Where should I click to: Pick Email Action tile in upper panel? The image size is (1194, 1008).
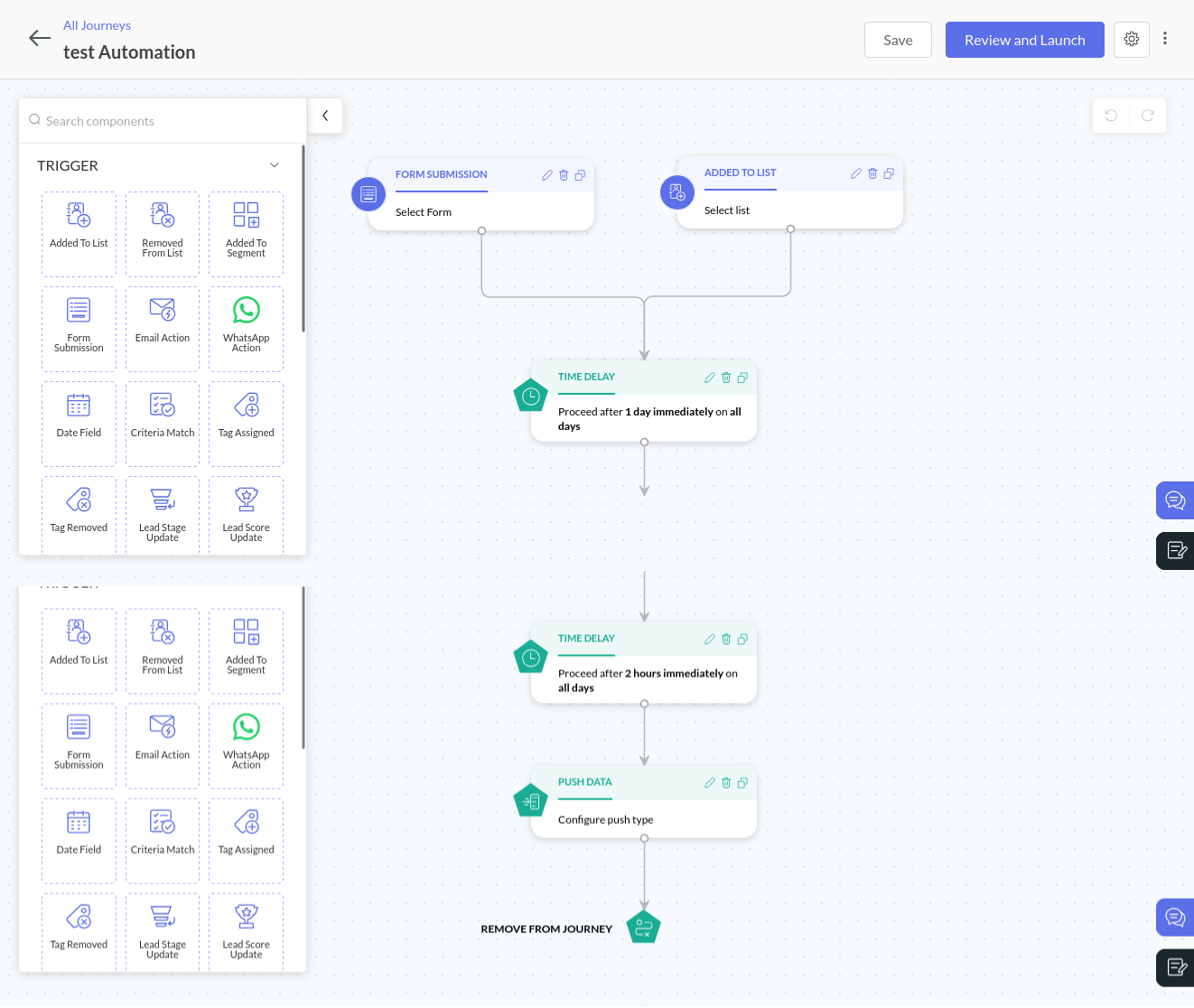click(163, 329)
